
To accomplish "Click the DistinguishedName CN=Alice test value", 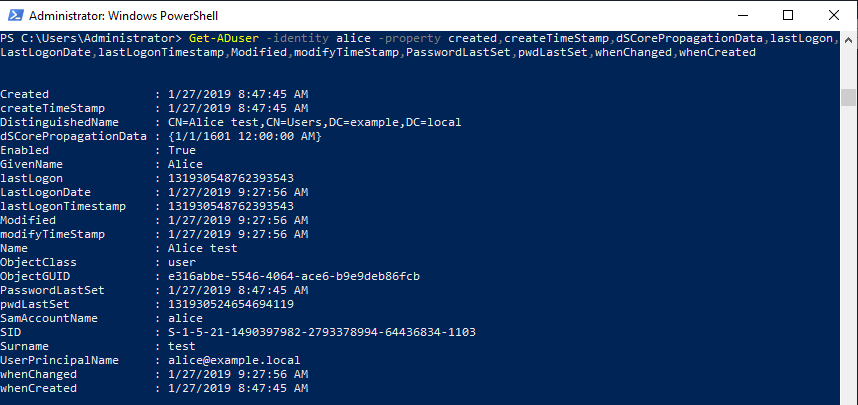I will (315, 123).
